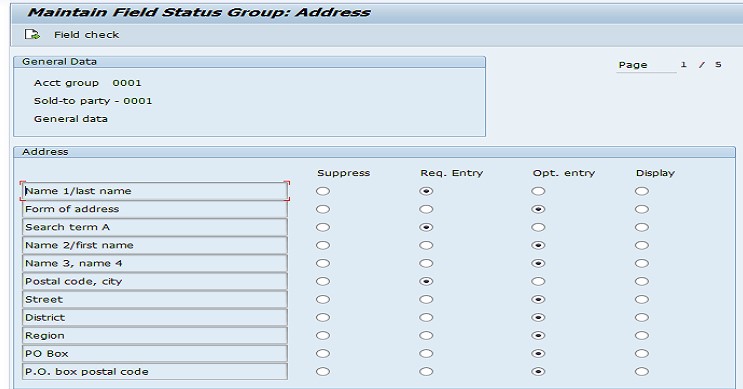743x389 pixels.
Task: Set P.O. box postal code to Display
Action: click(642, 371)
